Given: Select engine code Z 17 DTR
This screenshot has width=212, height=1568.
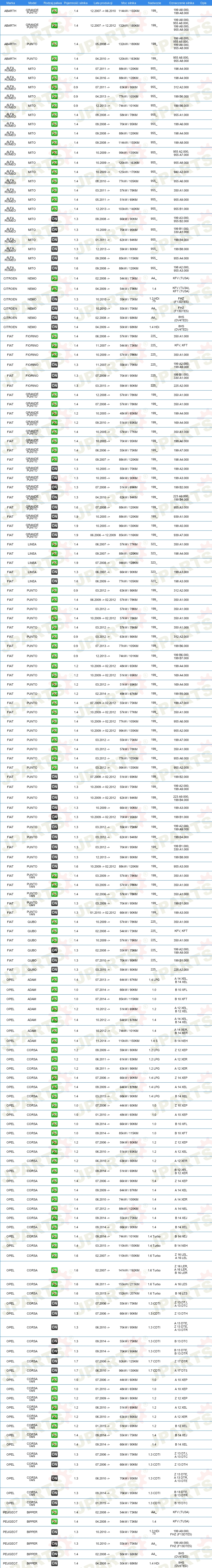Looking at the screenshot, I should pos(181,1362).
